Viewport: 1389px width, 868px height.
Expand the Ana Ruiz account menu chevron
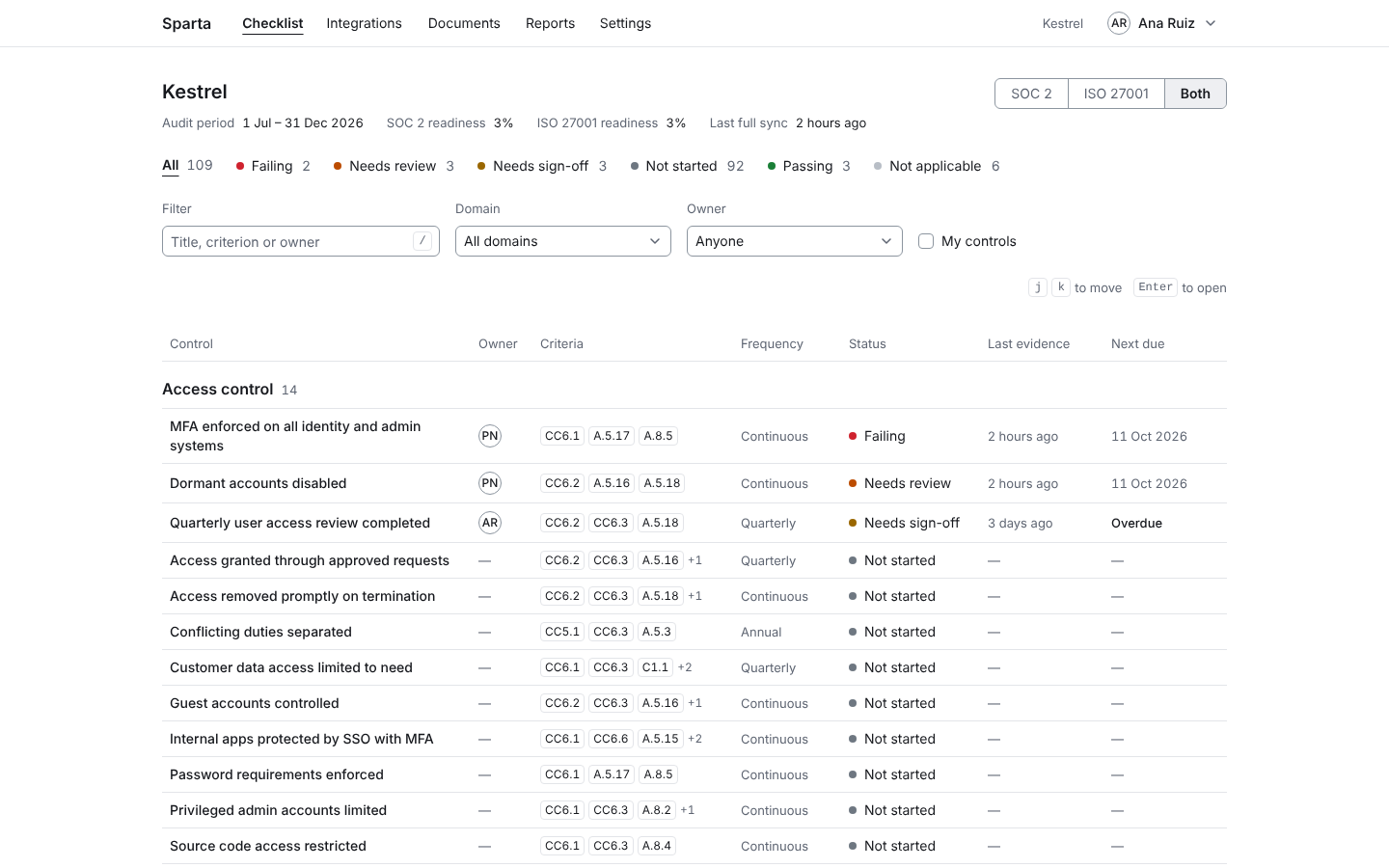pyautogui.click(x=1211, y=23)
